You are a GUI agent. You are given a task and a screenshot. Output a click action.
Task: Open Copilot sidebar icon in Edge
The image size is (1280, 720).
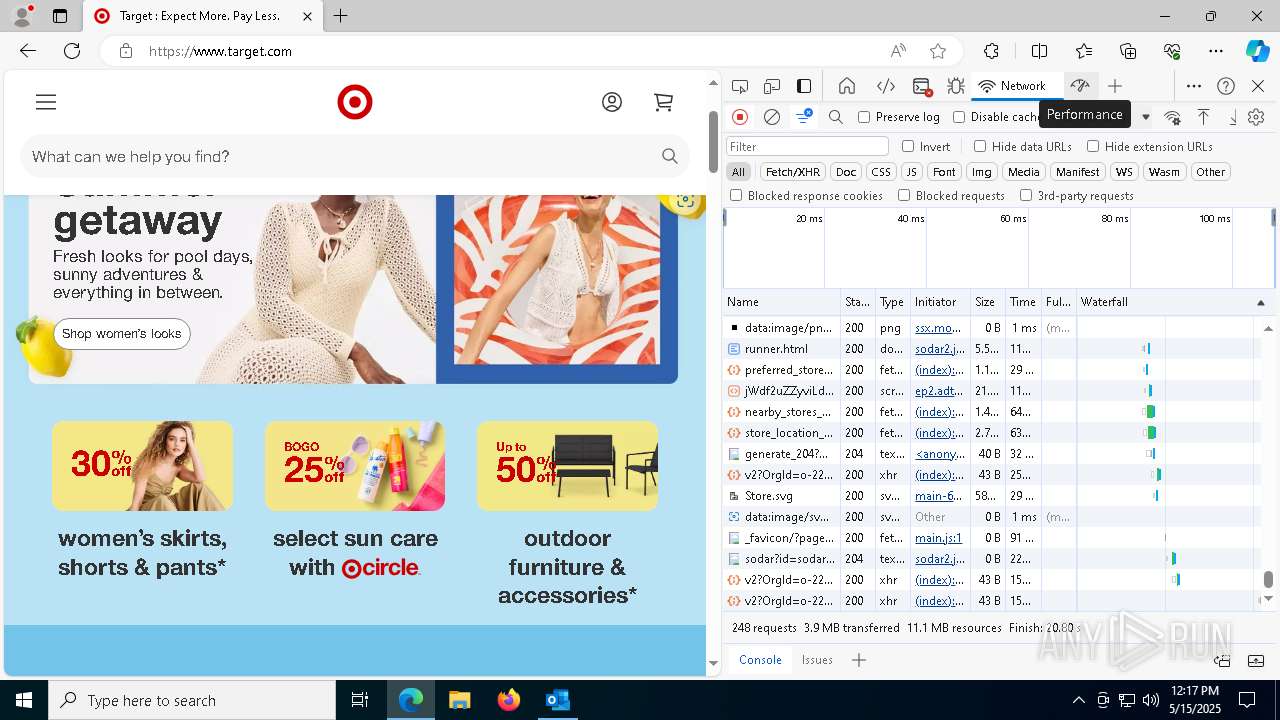[x=1257, y=51]
